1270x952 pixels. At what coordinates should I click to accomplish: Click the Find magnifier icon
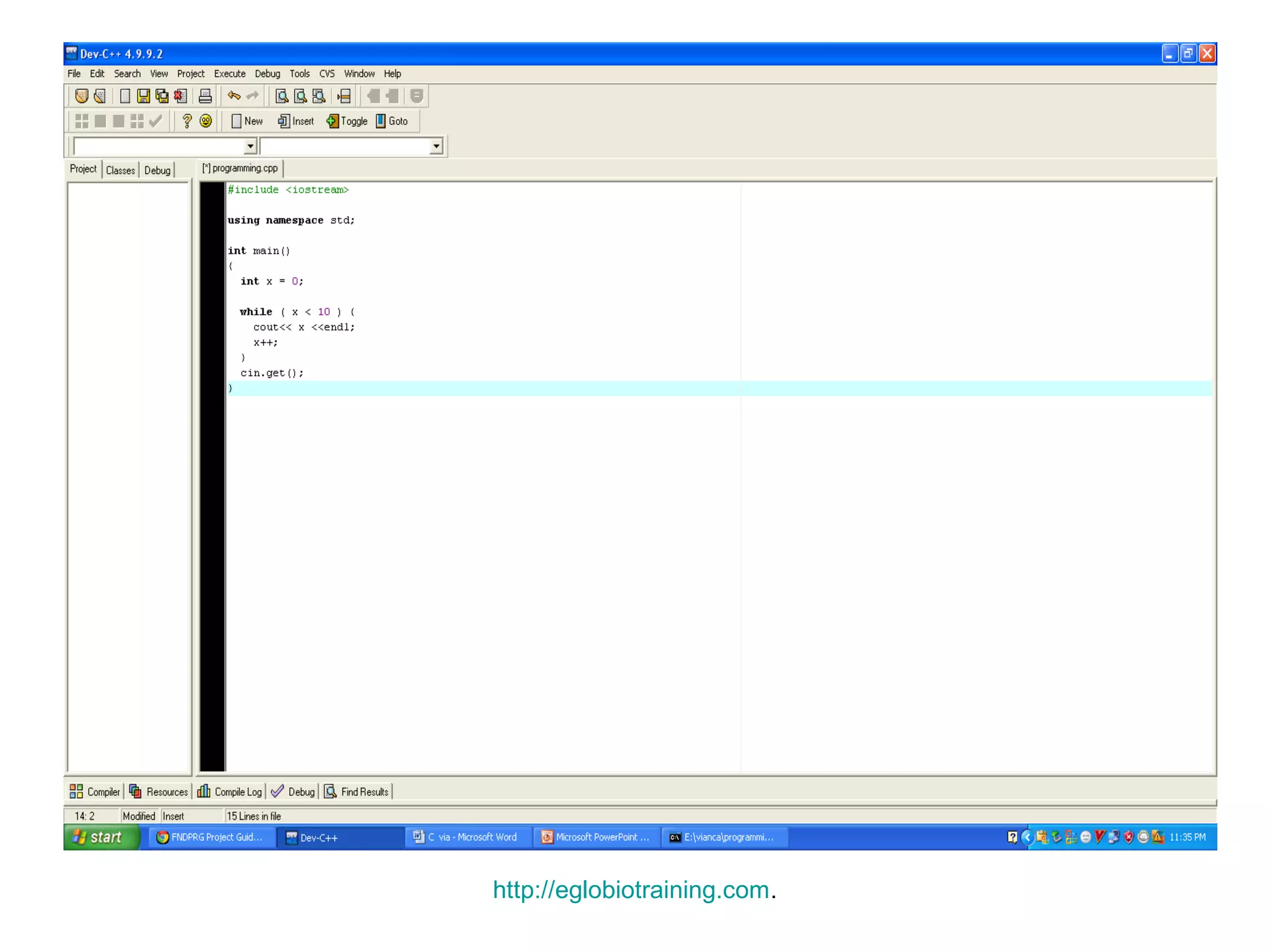pyautogui.click(x=282, y=96)
